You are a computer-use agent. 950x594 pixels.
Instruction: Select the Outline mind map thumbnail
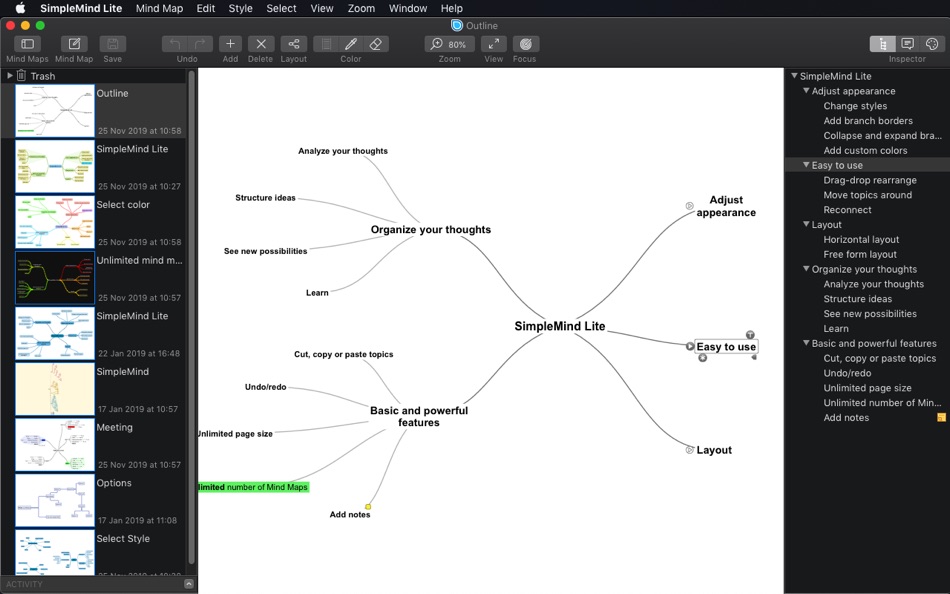55,111
